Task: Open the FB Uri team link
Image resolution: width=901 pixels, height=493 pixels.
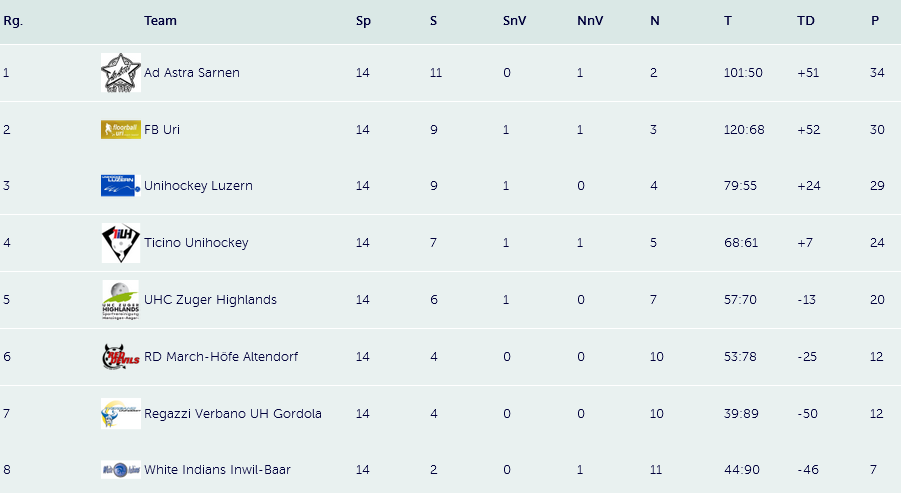Action: click(161, 129)
